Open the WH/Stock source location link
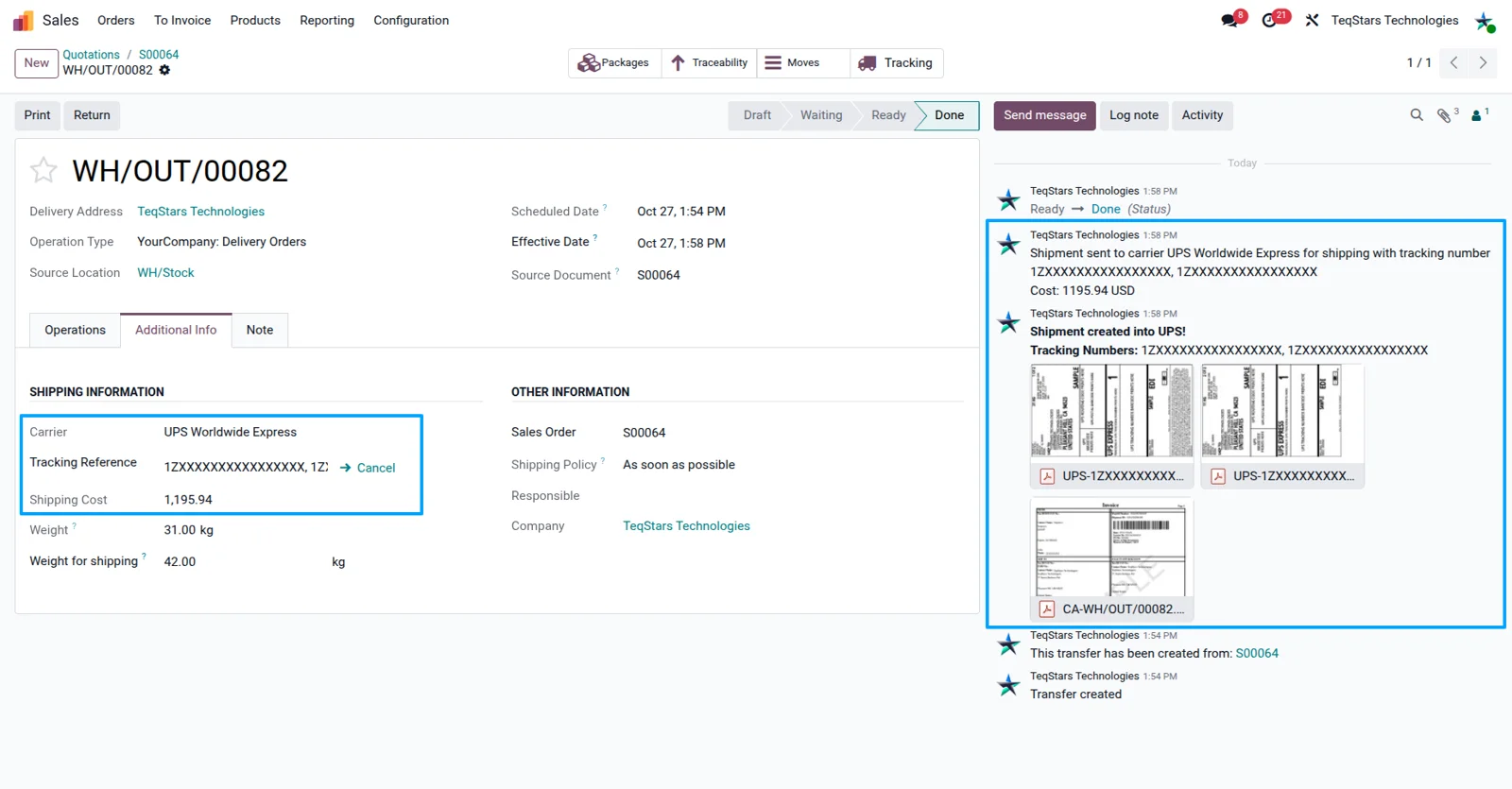This screenshot has width=1512, height=789. [165, 273]
